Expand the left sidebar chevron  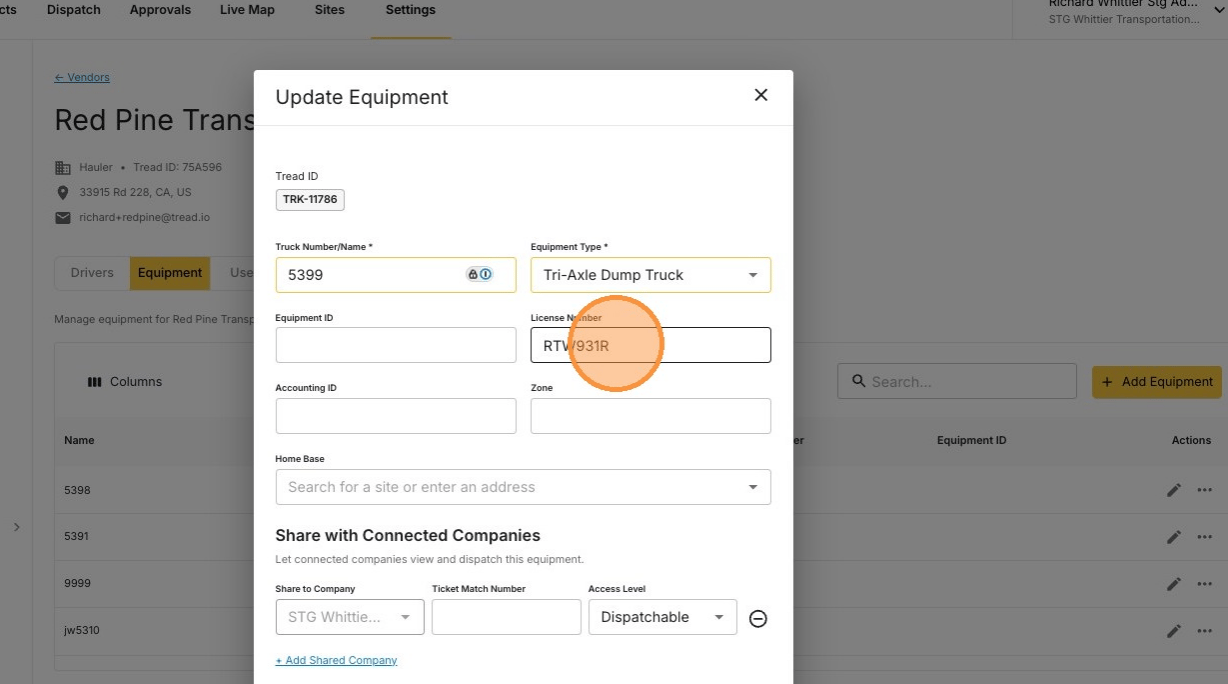tap(16, 527)
